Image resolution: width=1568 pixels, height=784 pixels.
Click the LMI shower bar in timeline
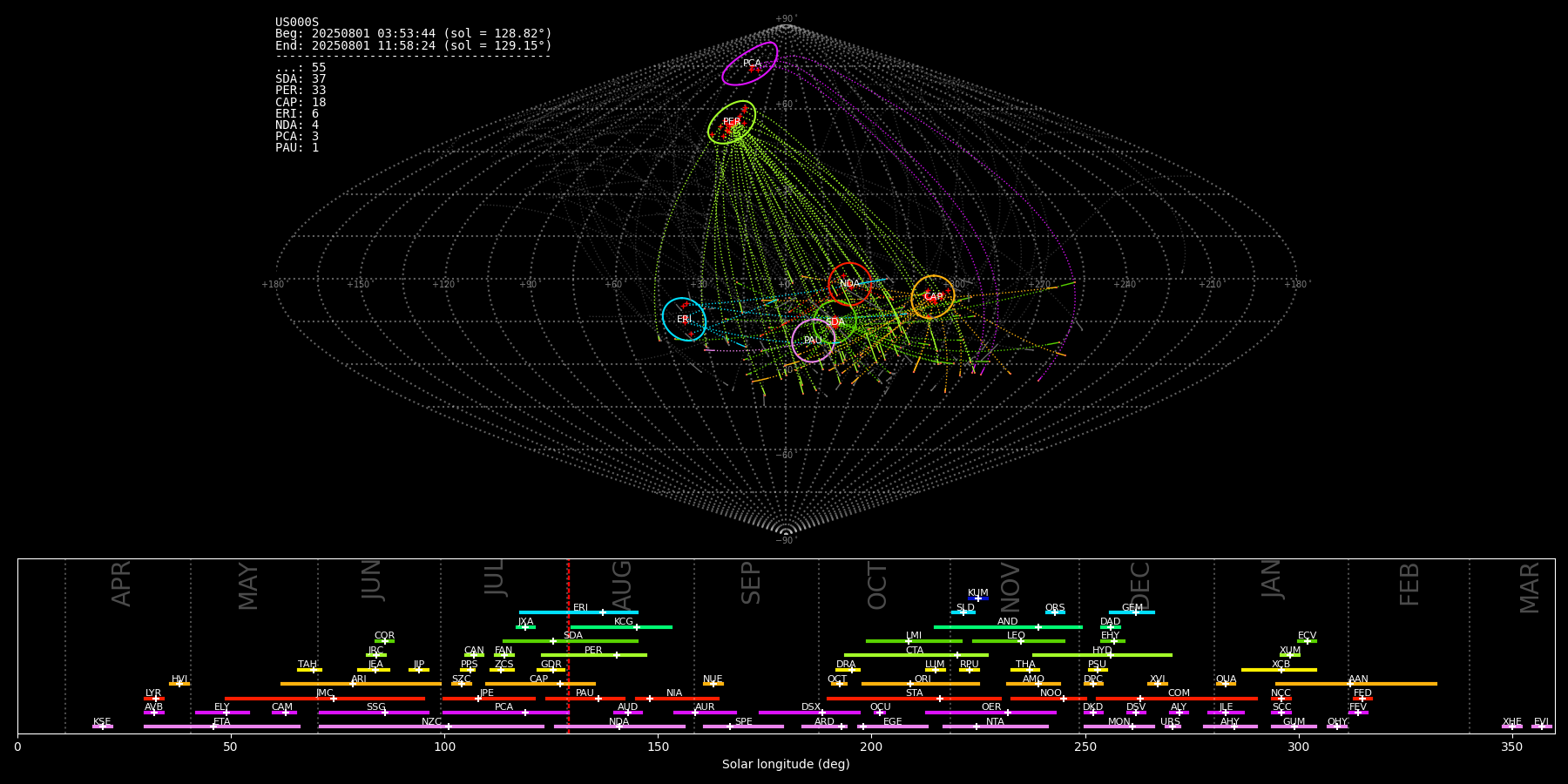click(x=914, y=641)
